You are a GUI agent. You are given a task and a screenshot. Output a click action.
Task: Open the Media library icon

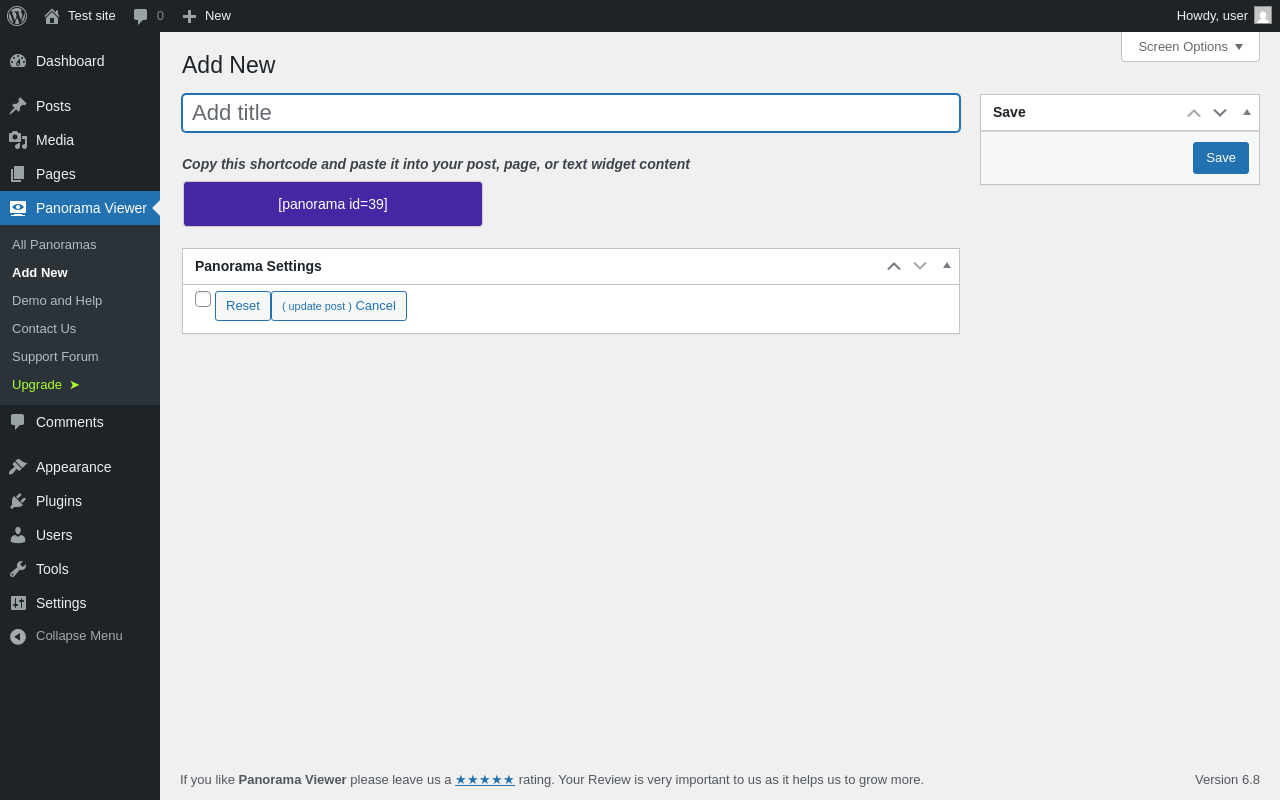coord(18,140)
